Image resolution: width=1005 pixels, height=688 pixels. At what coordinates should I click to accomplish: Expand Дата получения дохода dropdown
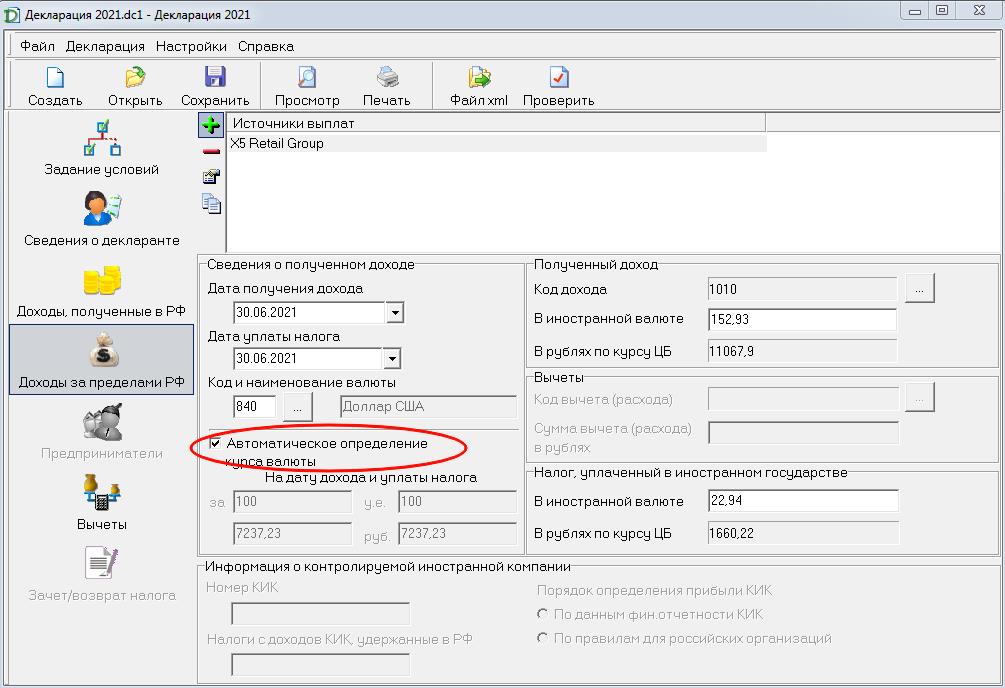[x=394, y=313]
